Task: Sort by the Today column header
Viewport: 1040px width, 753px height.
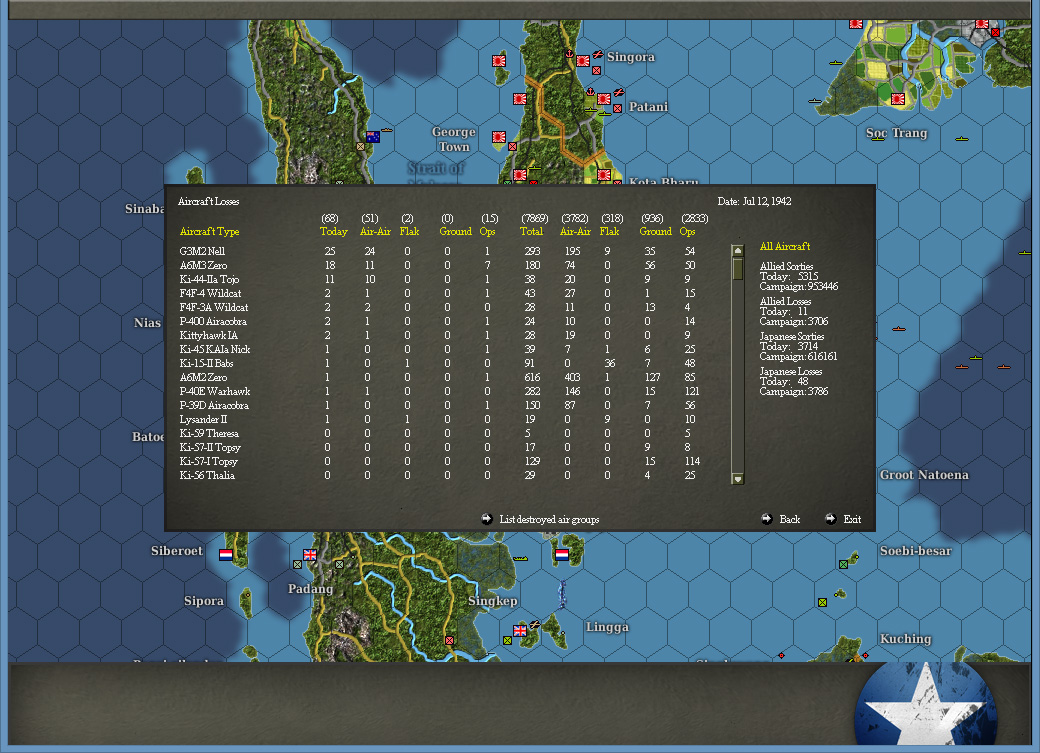Action: (x=333, y=232)
